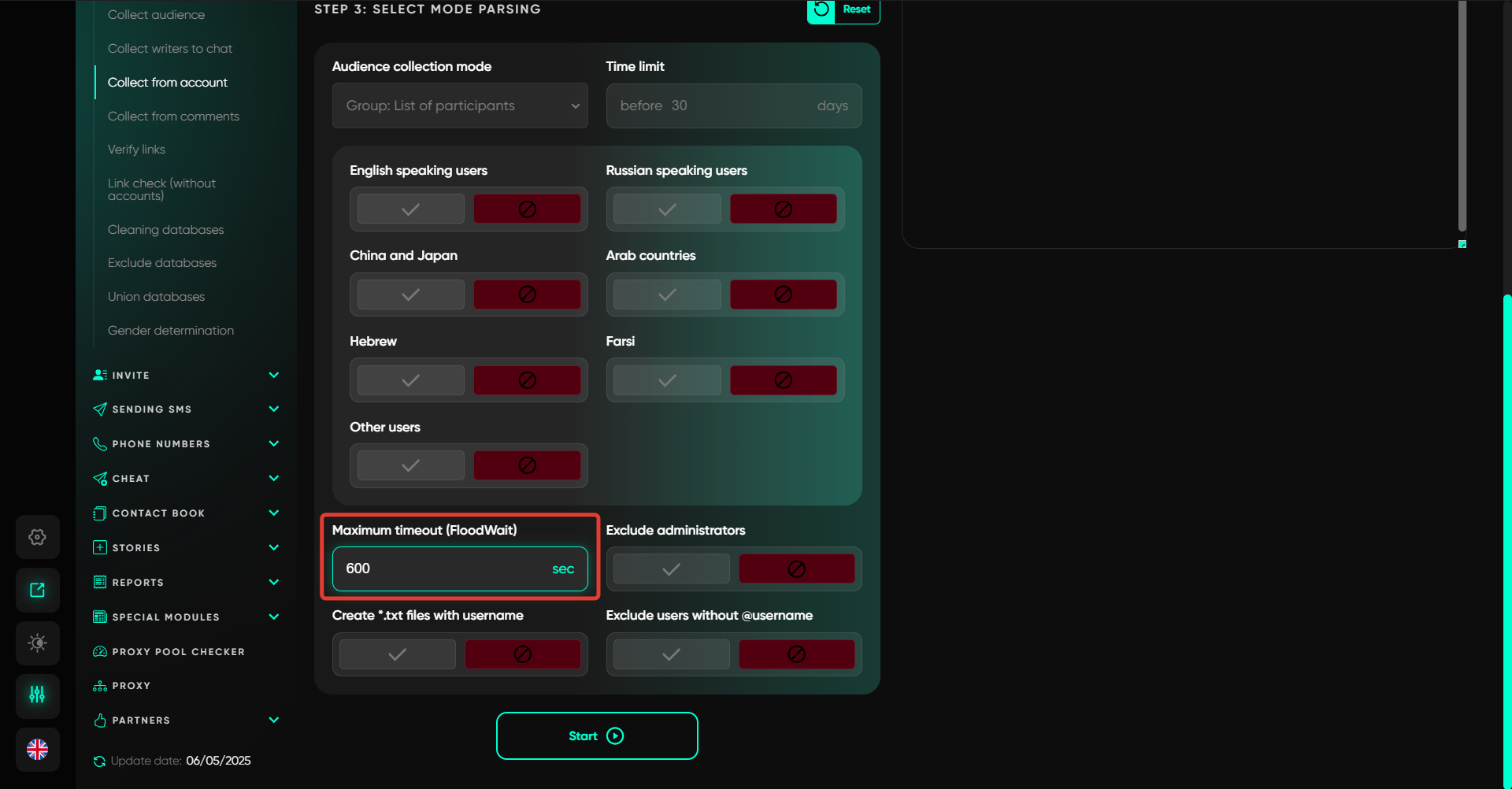Viewport: 1512px width, 789px height.
Task: Click the right panel vertical scrollbar
Action: [1462, 118]
